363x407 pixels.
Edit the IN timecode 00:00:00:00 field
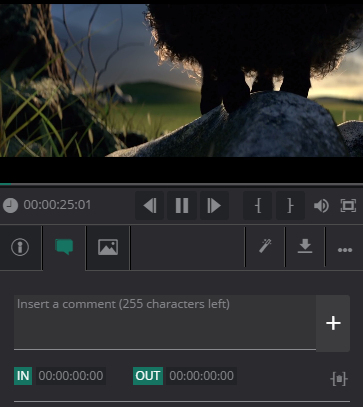[x=71, y=376]
